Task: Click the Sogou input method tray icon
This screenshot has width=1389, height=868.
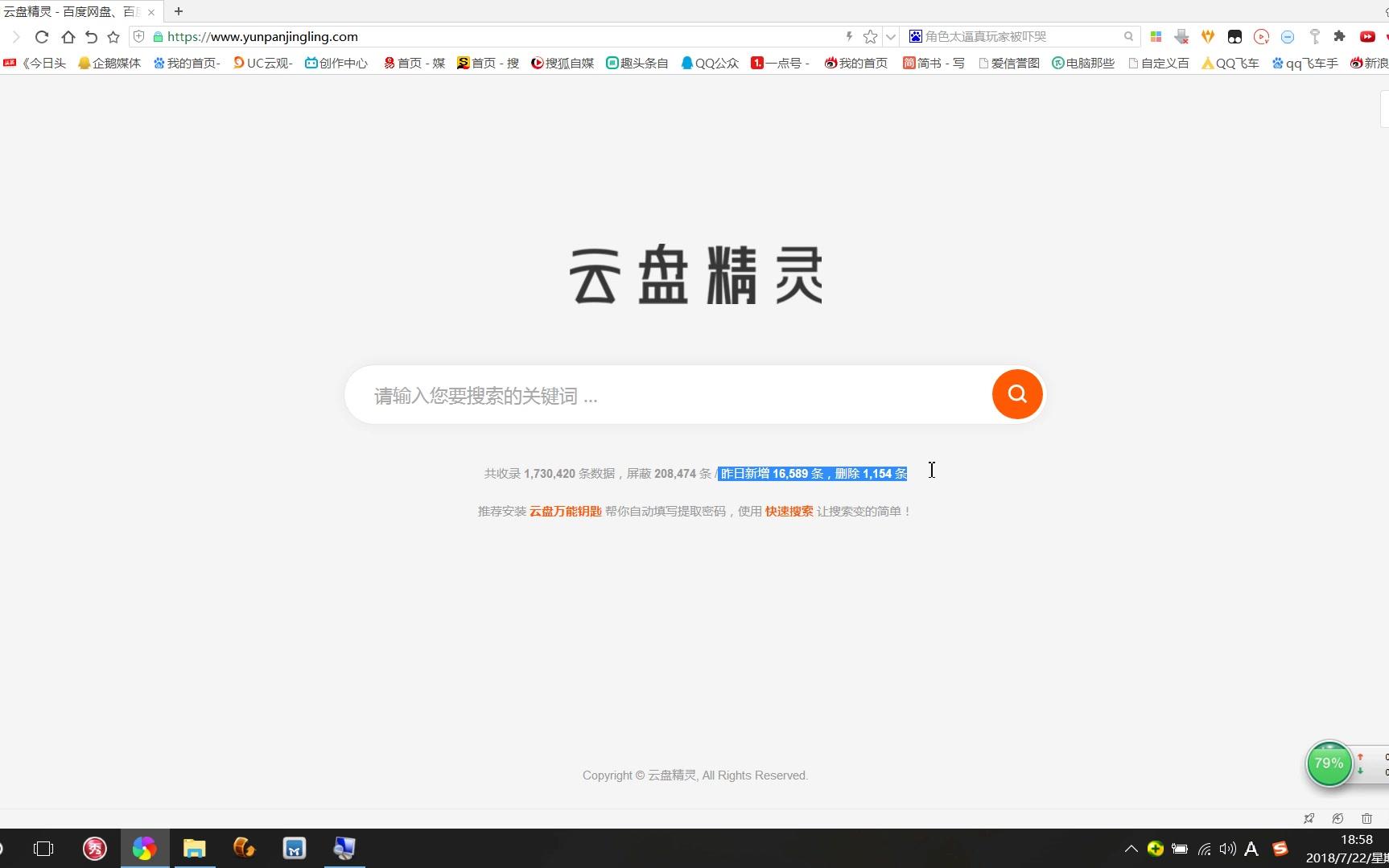Action: coord(1280,849)
